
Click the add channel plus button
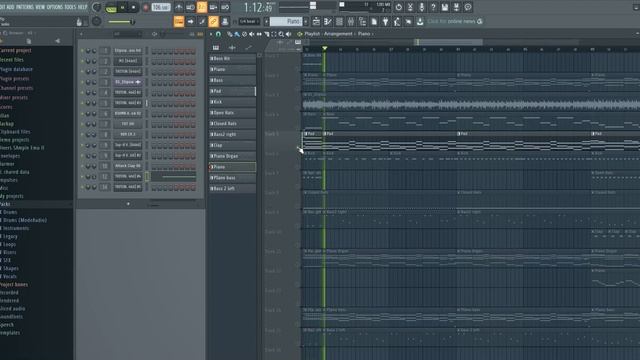coord(128,204)
